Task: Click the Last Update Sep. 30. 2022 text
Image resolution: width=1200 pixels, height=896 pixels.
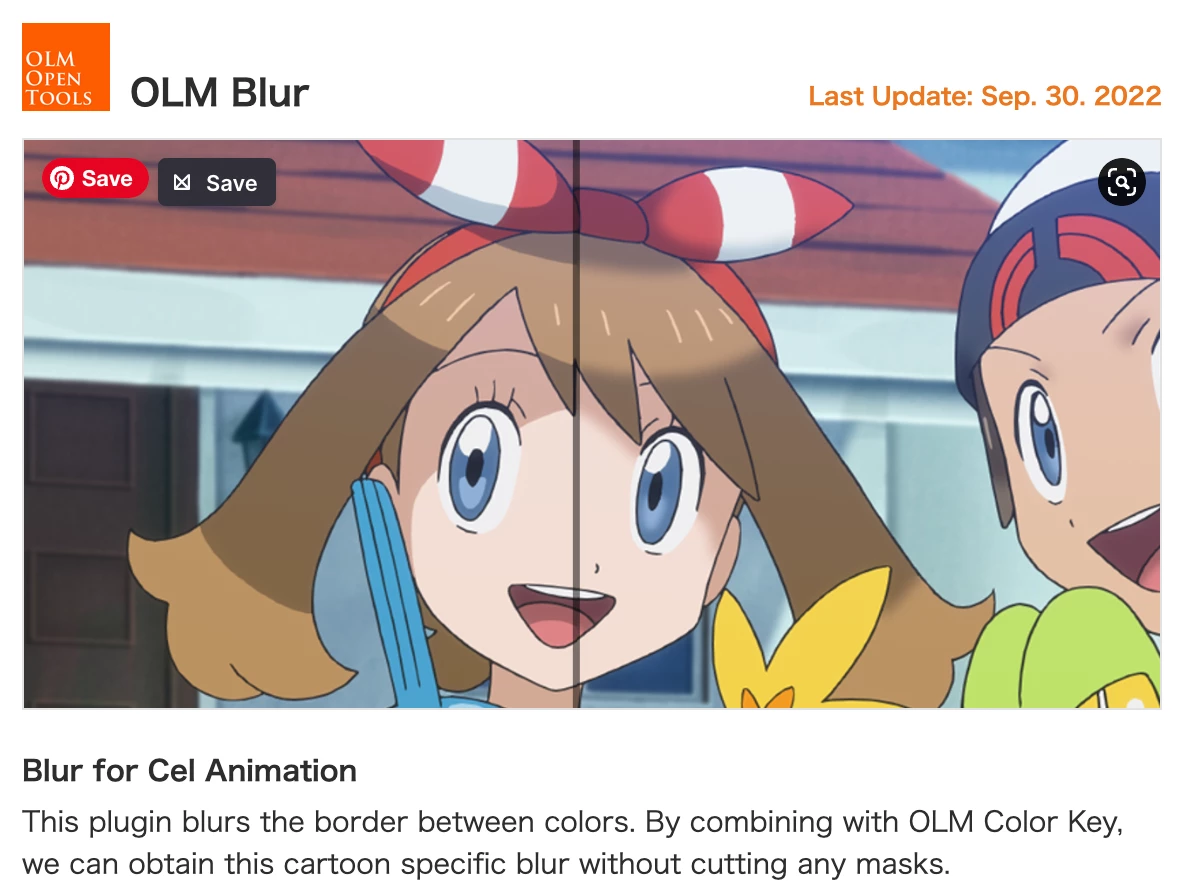Action: [x=985, y=96]
